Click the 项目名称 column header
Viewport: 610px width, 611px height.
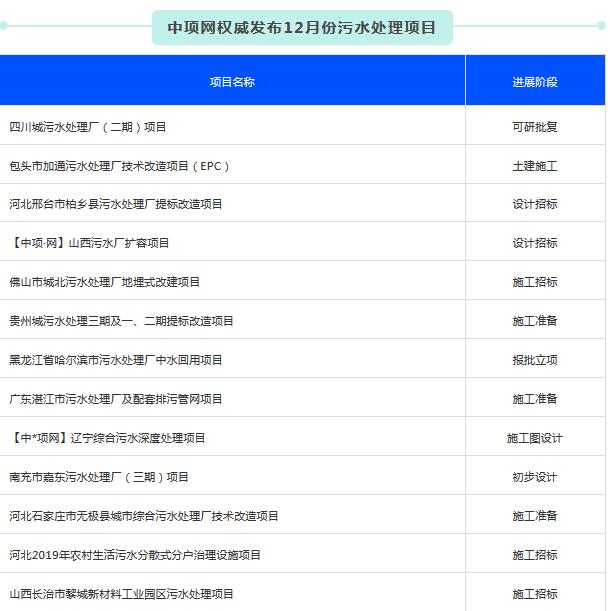pyautogui.click(x=232, y=82)
